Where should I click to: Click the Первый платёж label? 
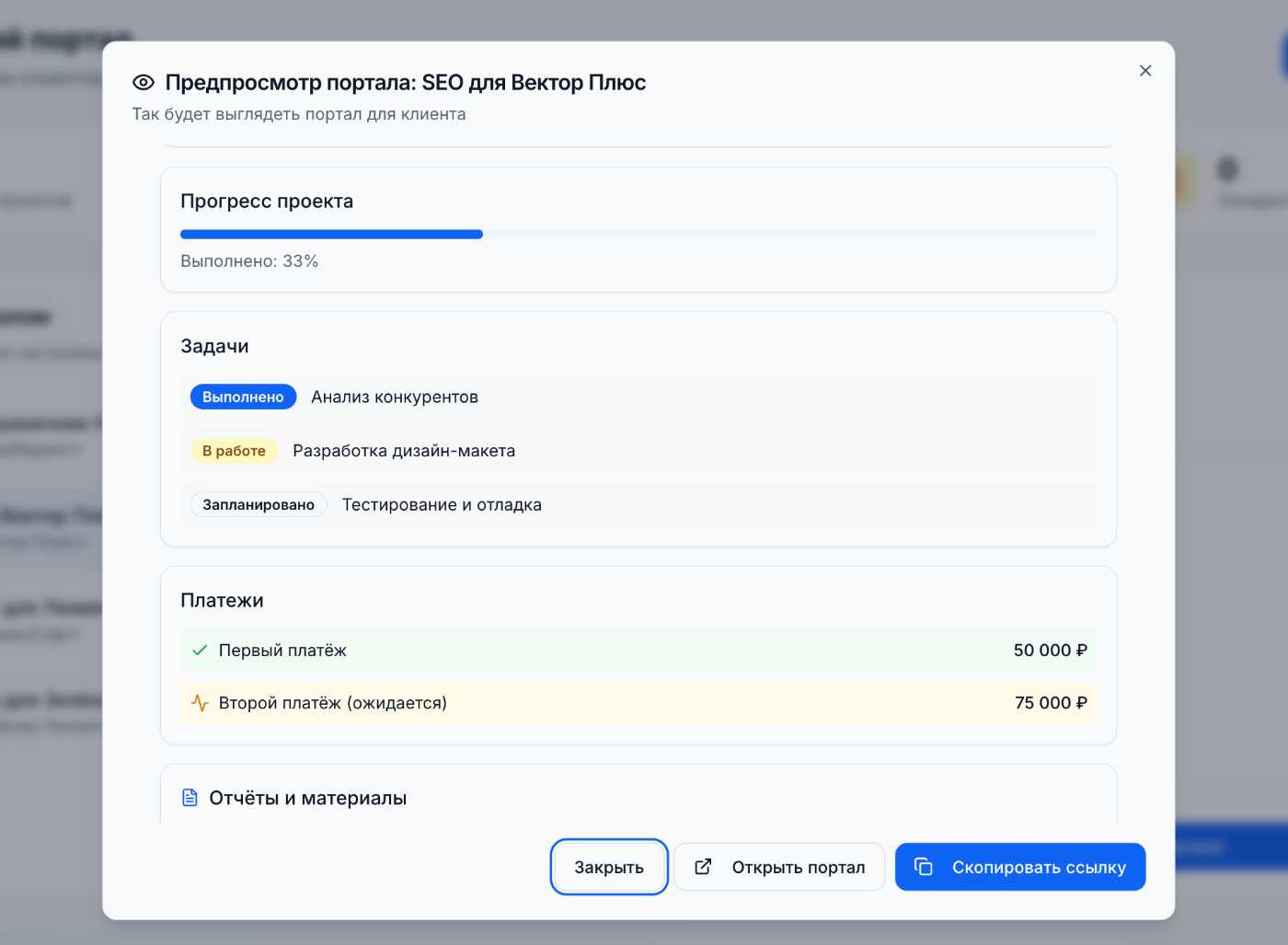pos(282,651)
